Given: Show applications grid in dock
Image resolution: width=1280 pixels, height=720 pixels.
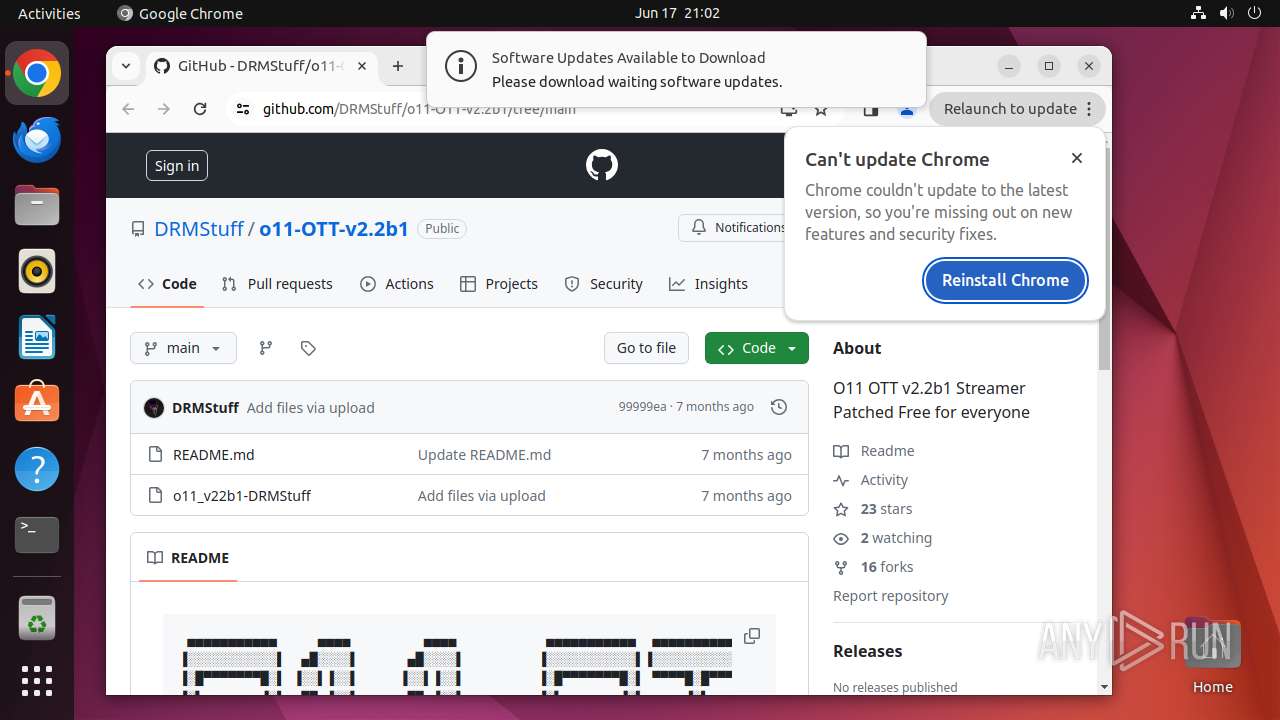Looking at the screenshot, I should coord(37,681).
